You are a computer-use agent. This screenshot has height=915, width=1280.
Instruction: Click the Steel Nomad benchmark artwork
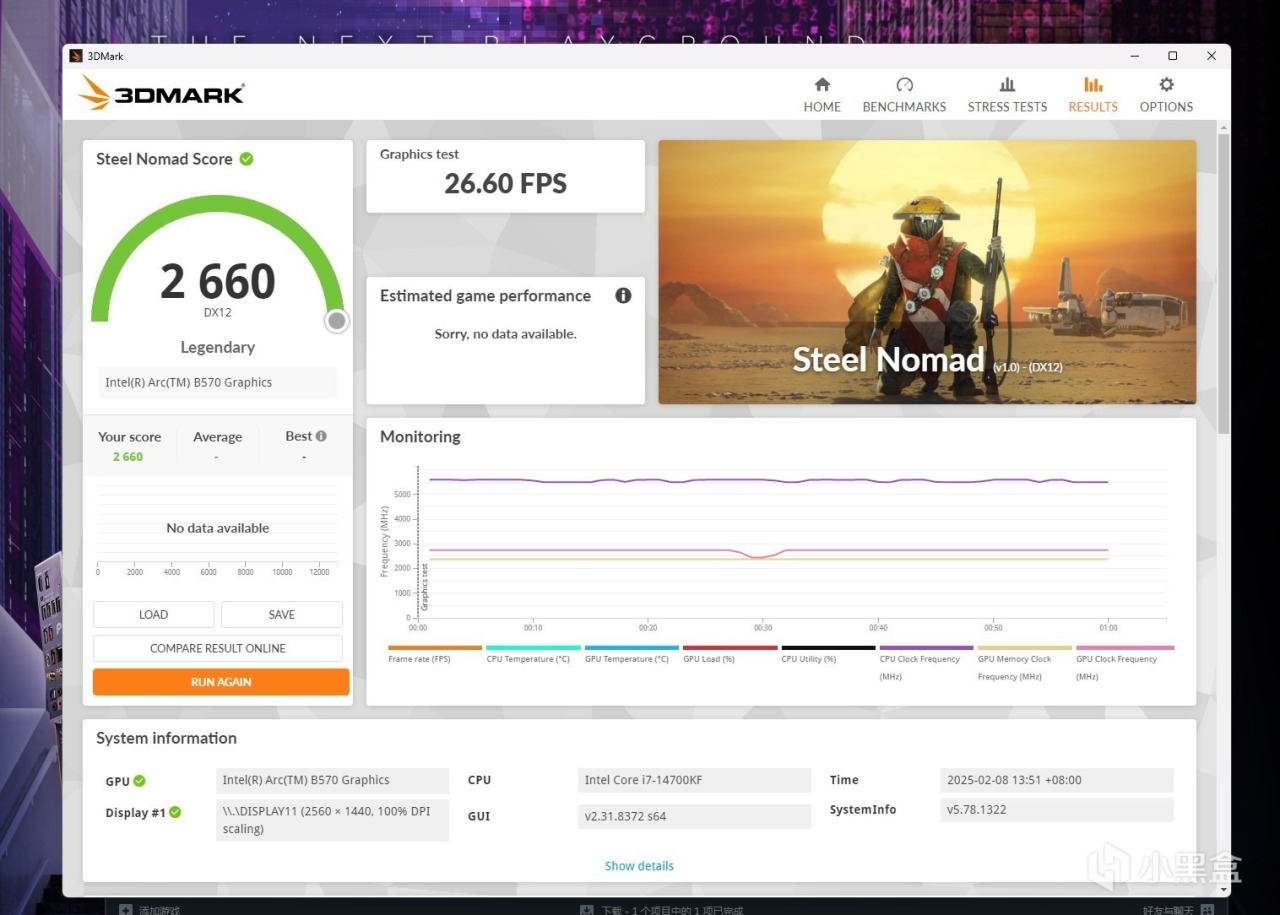tap(927, 272)
